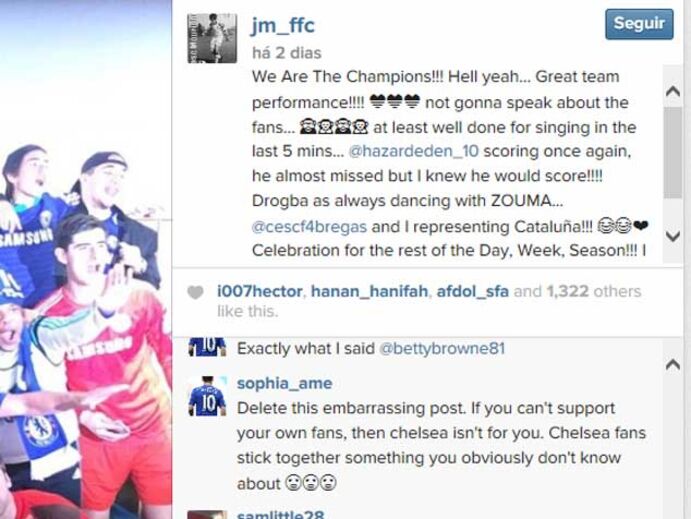Click the gray heart like icon
This screenshot has height=519, width=691.
click(x=195, y=292)
